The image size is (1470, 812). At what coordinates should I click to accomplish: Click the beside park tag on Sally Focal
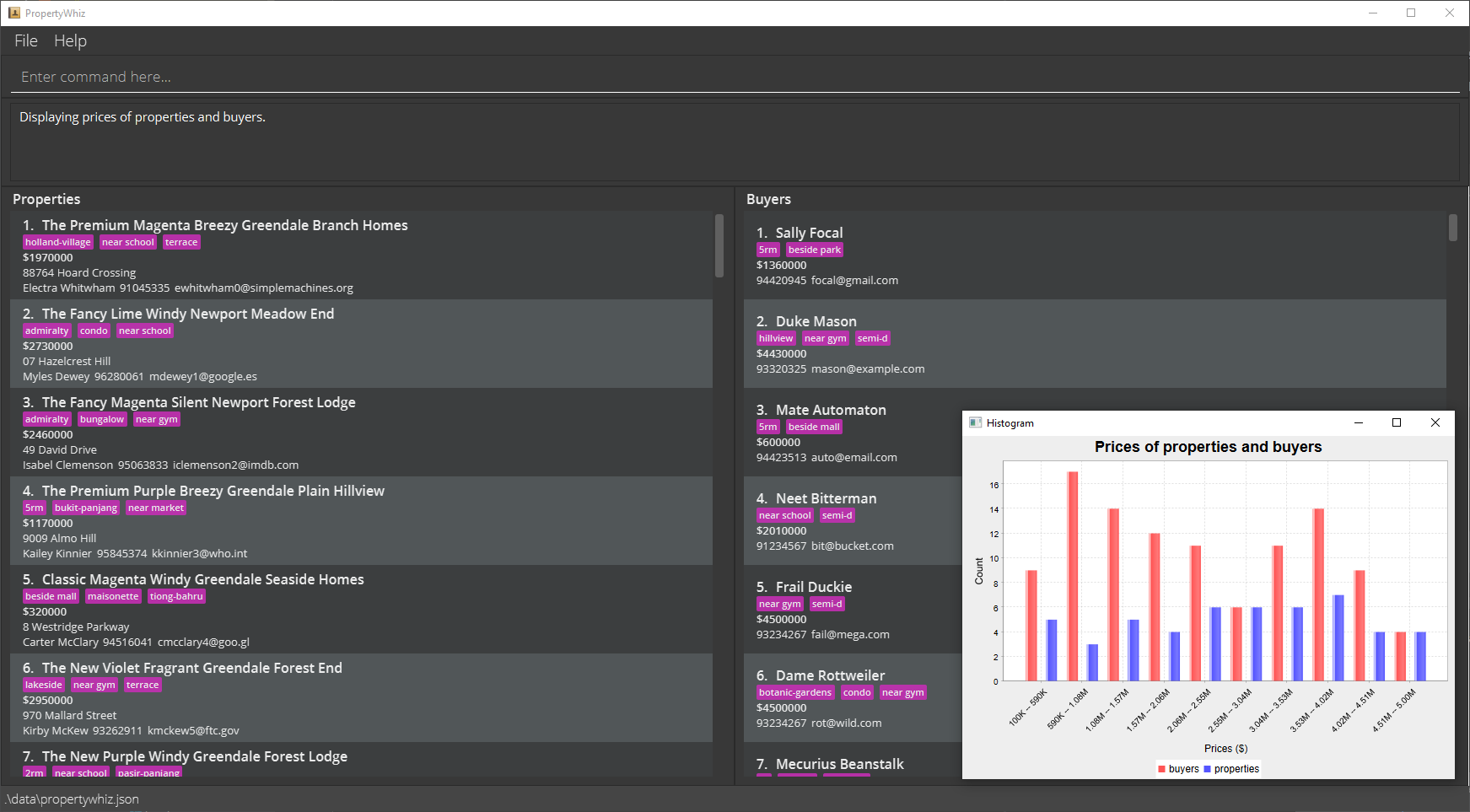click(815, 250)
